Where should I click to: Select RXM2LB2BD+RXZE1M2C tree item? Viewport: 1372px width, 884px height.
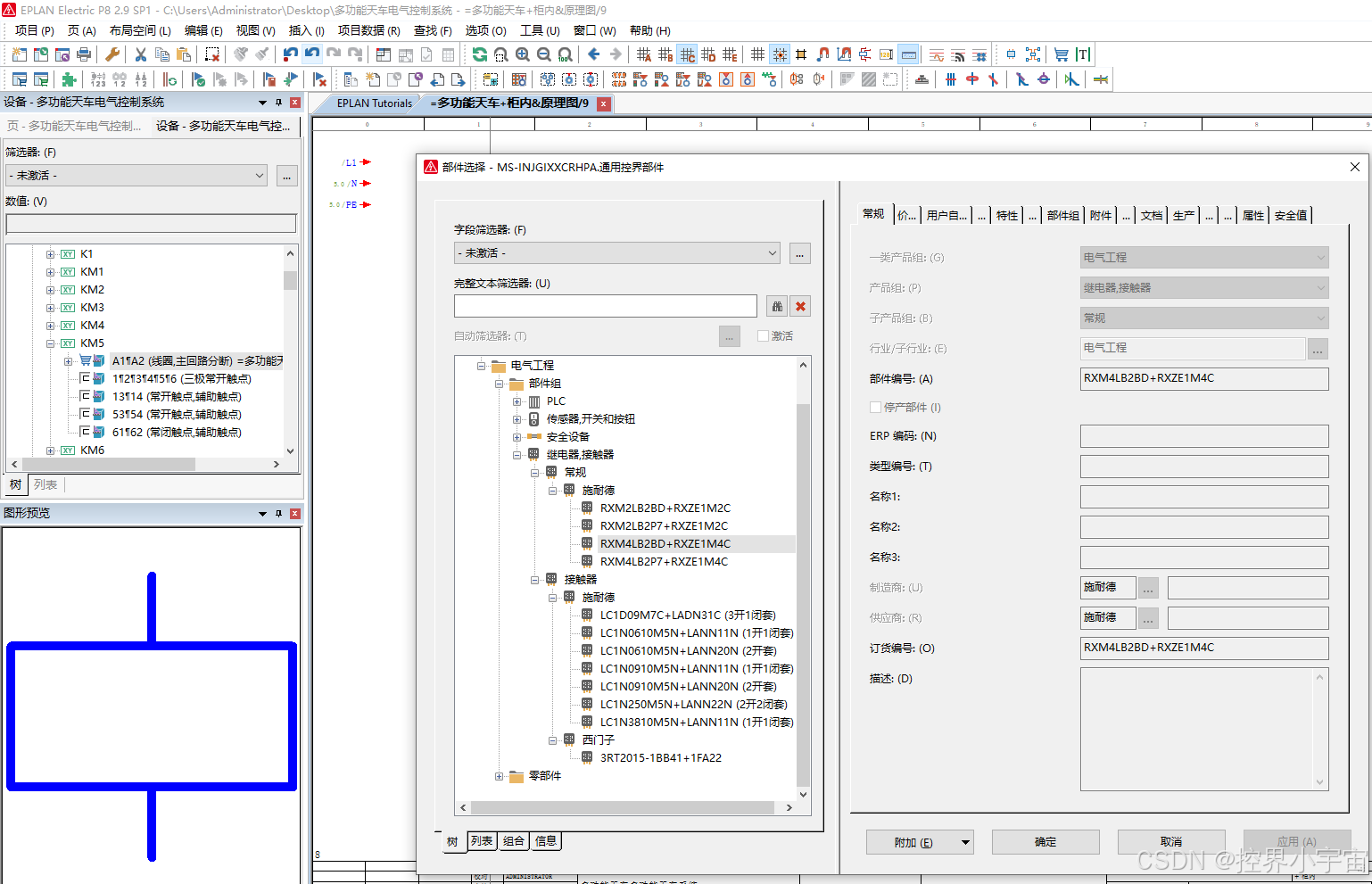pyautogui.click(x=665, y=508)
